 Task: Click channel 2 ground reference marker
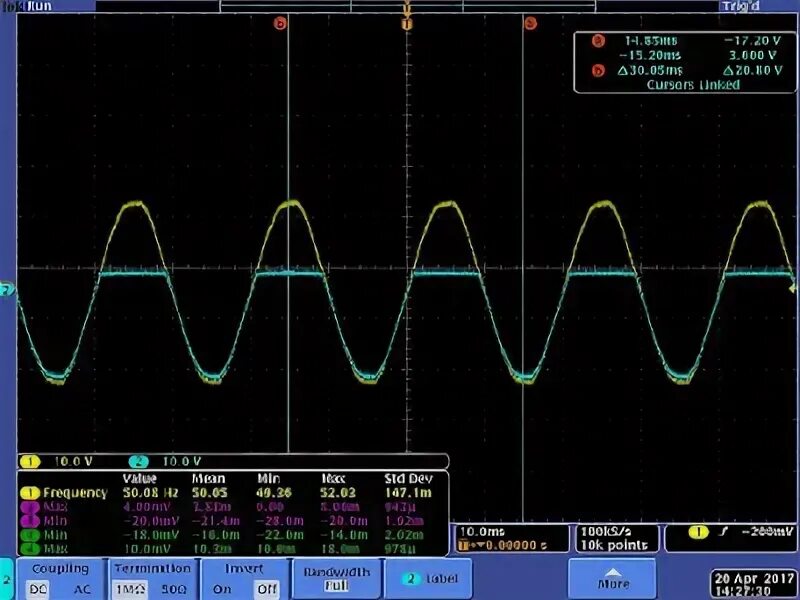tap(7, 290)
